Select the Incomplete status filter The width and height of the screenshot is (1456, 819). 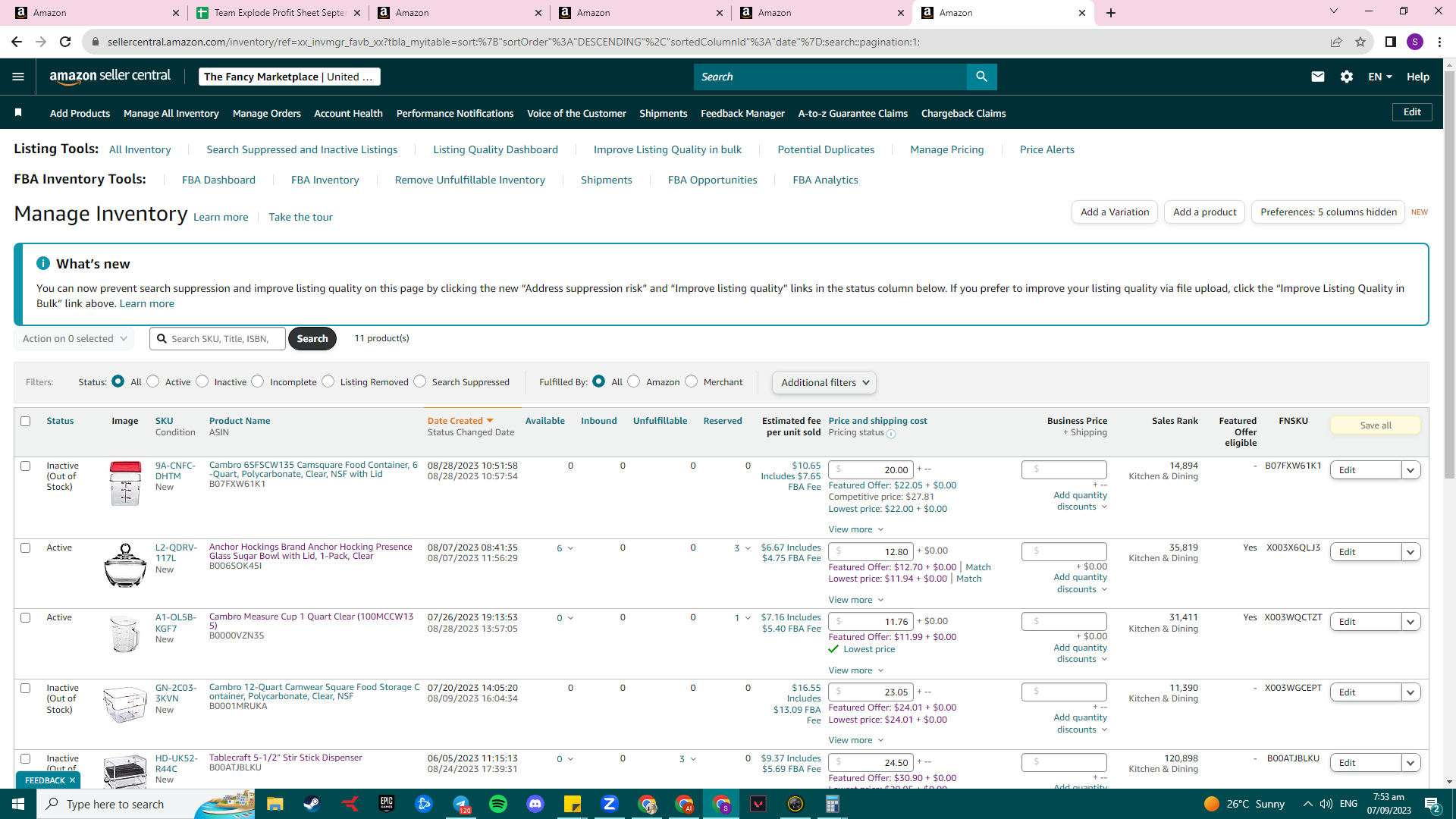pos(258,381)
